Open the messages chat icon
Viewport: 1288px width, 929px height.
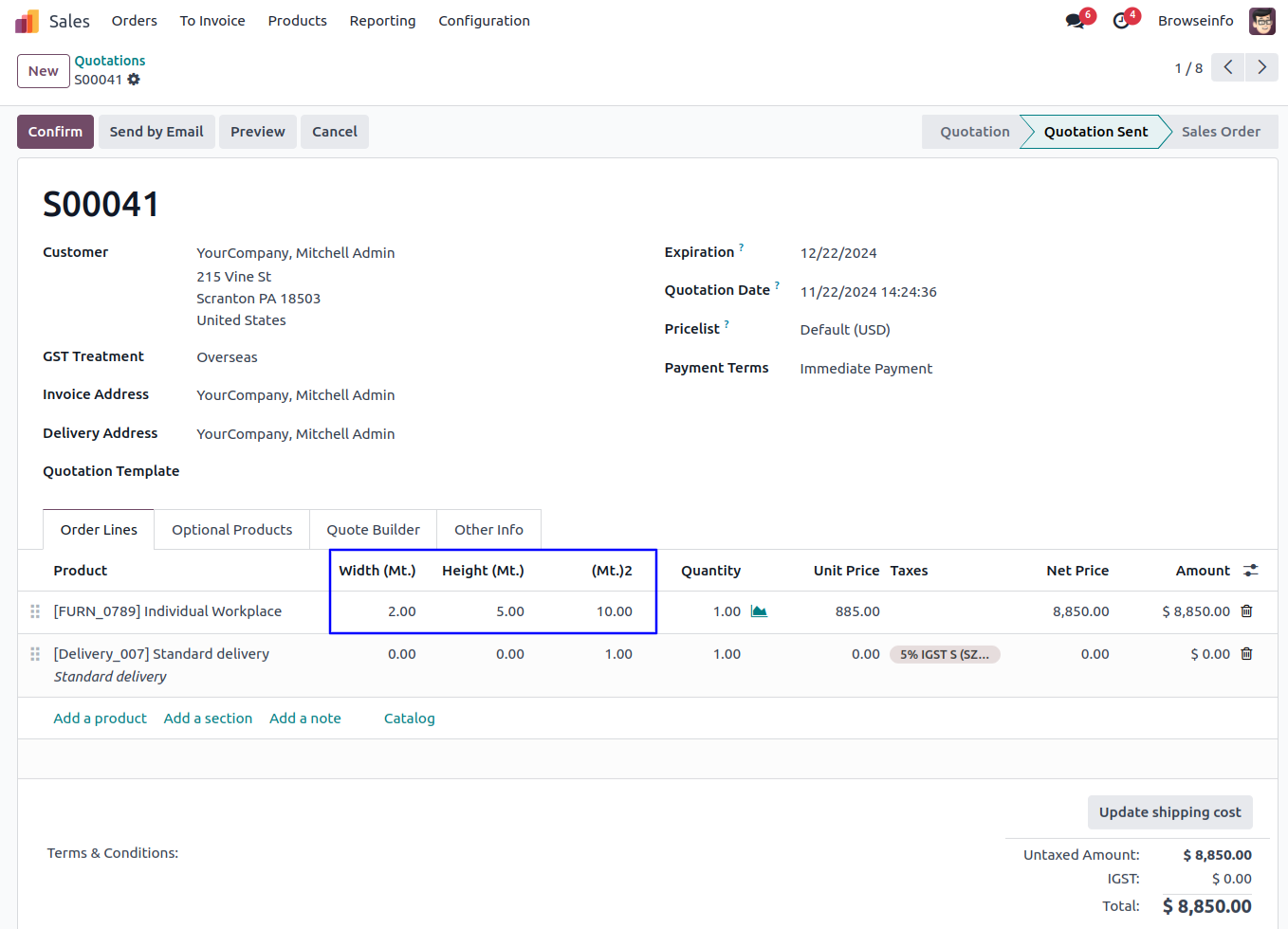click(x=1075, y=21)
